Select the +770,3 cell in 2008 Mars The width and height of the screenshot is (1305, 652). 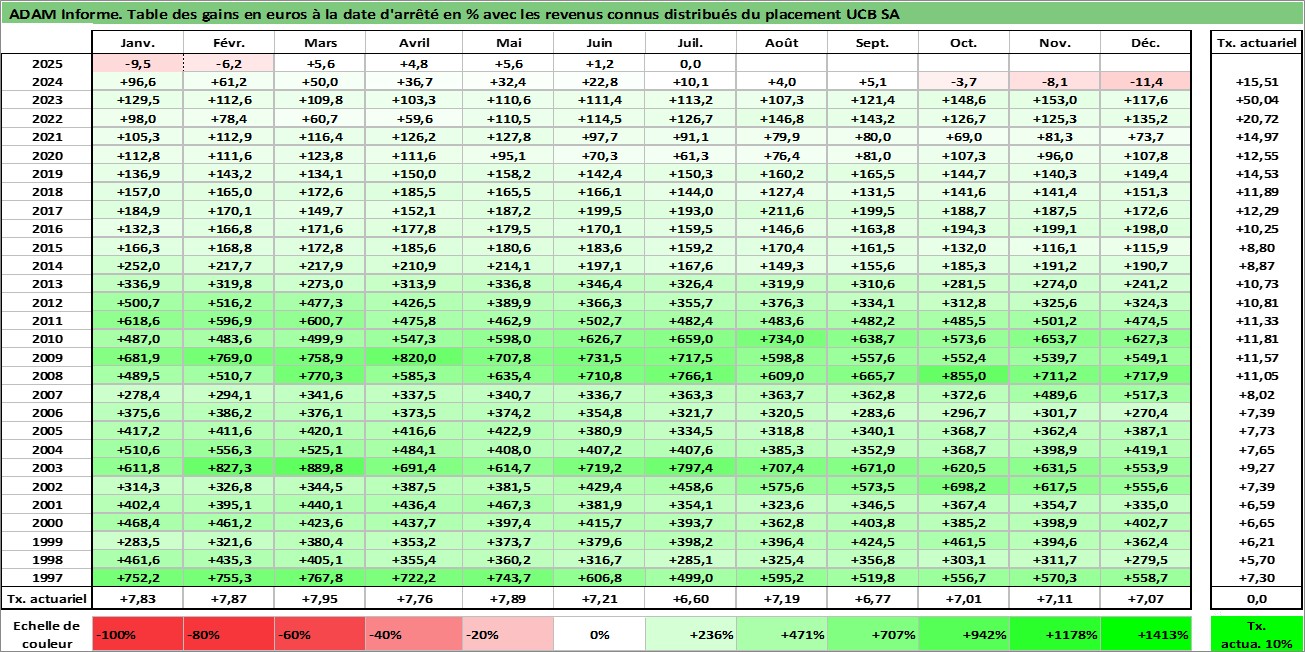pyautogui.click(x=320, y=376)
